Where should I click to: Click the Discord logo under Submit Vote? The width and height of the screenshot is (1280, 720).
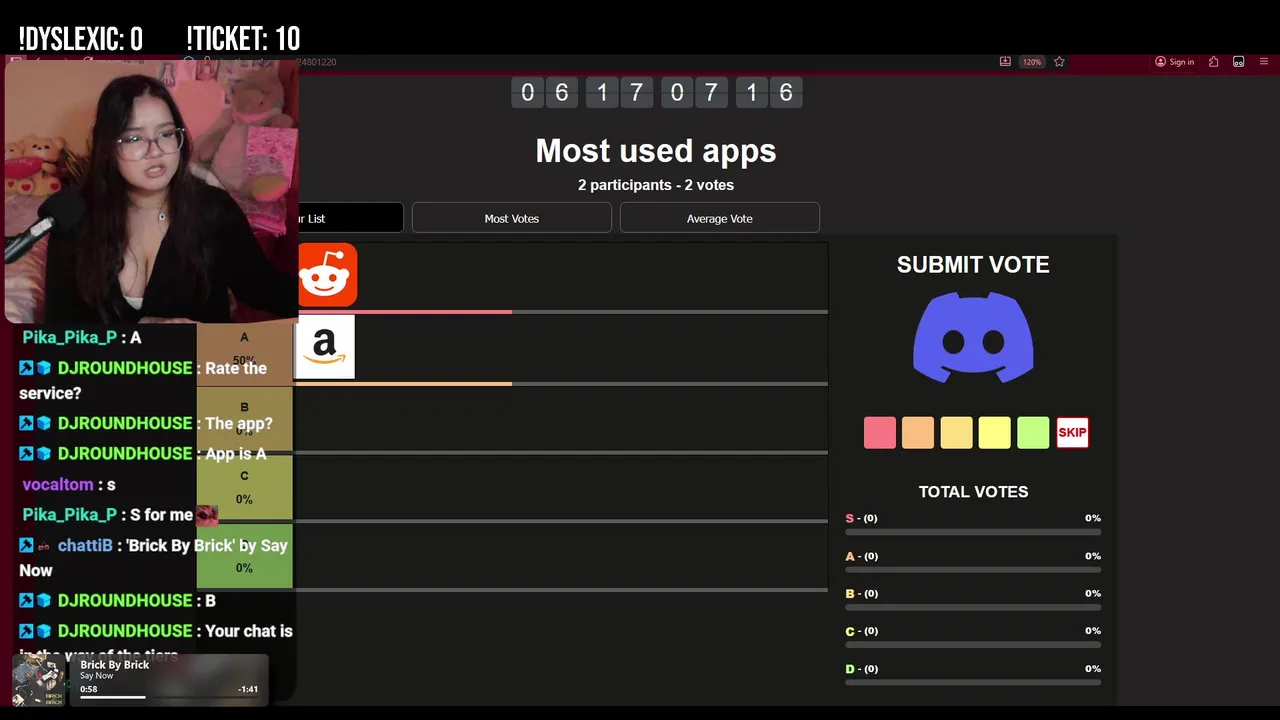coord(973,337)
